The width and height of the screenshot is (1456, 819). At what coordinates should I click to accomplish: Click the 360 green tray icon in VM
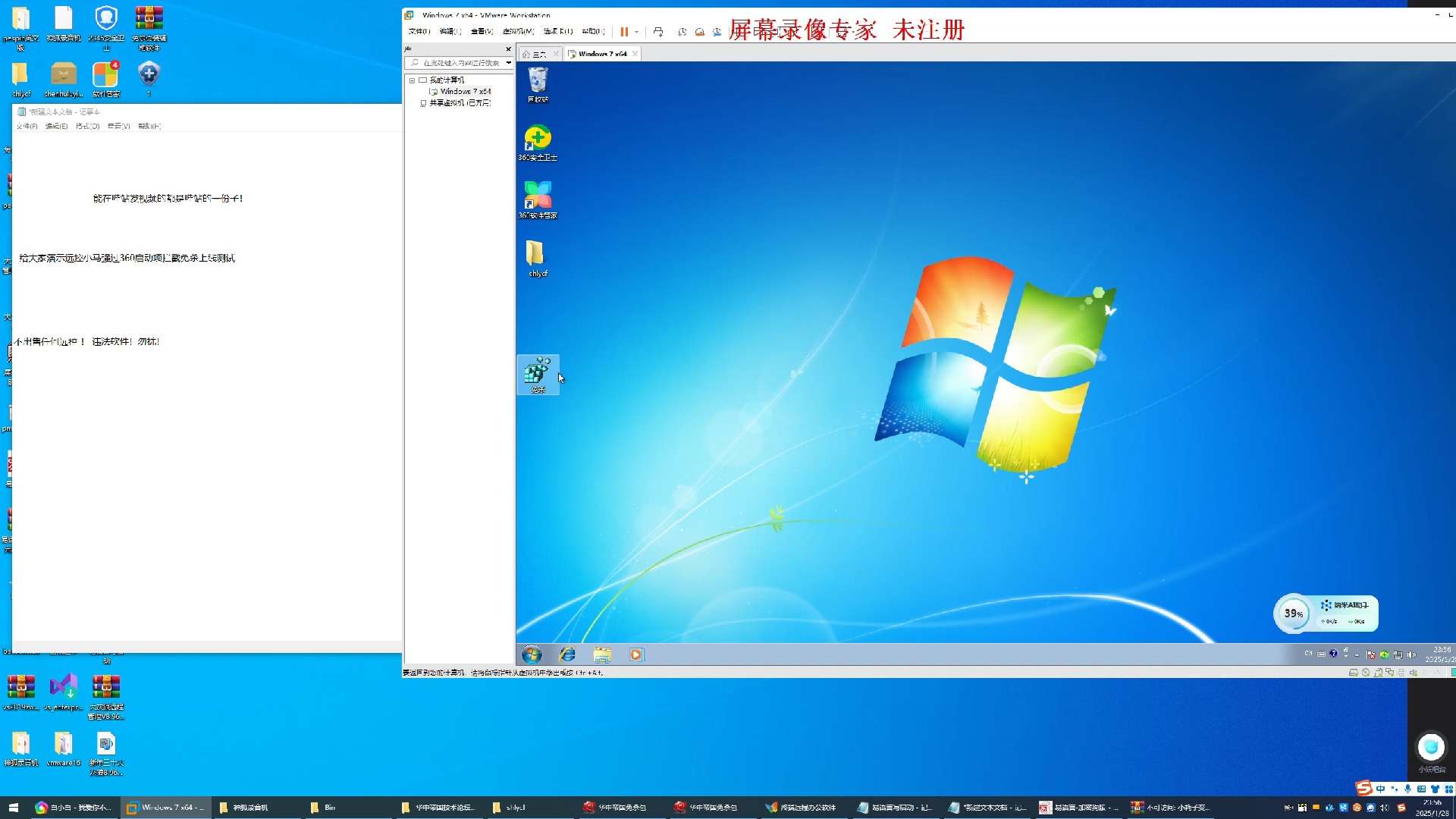pyautogui.click(x=1384, y=654)
